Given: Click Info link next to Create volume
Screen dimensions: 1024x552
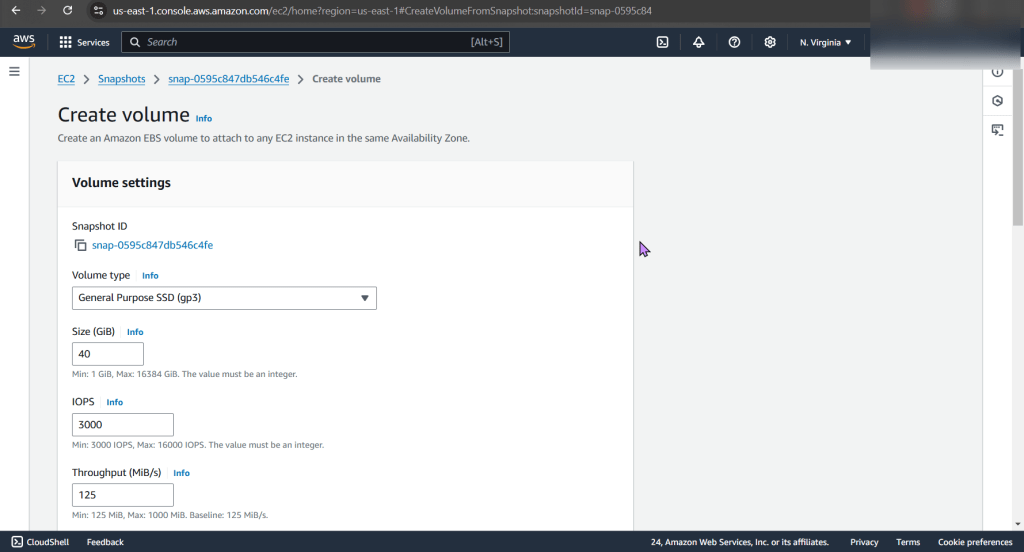Looking at the screenshot, I should [x=204, y=118].
